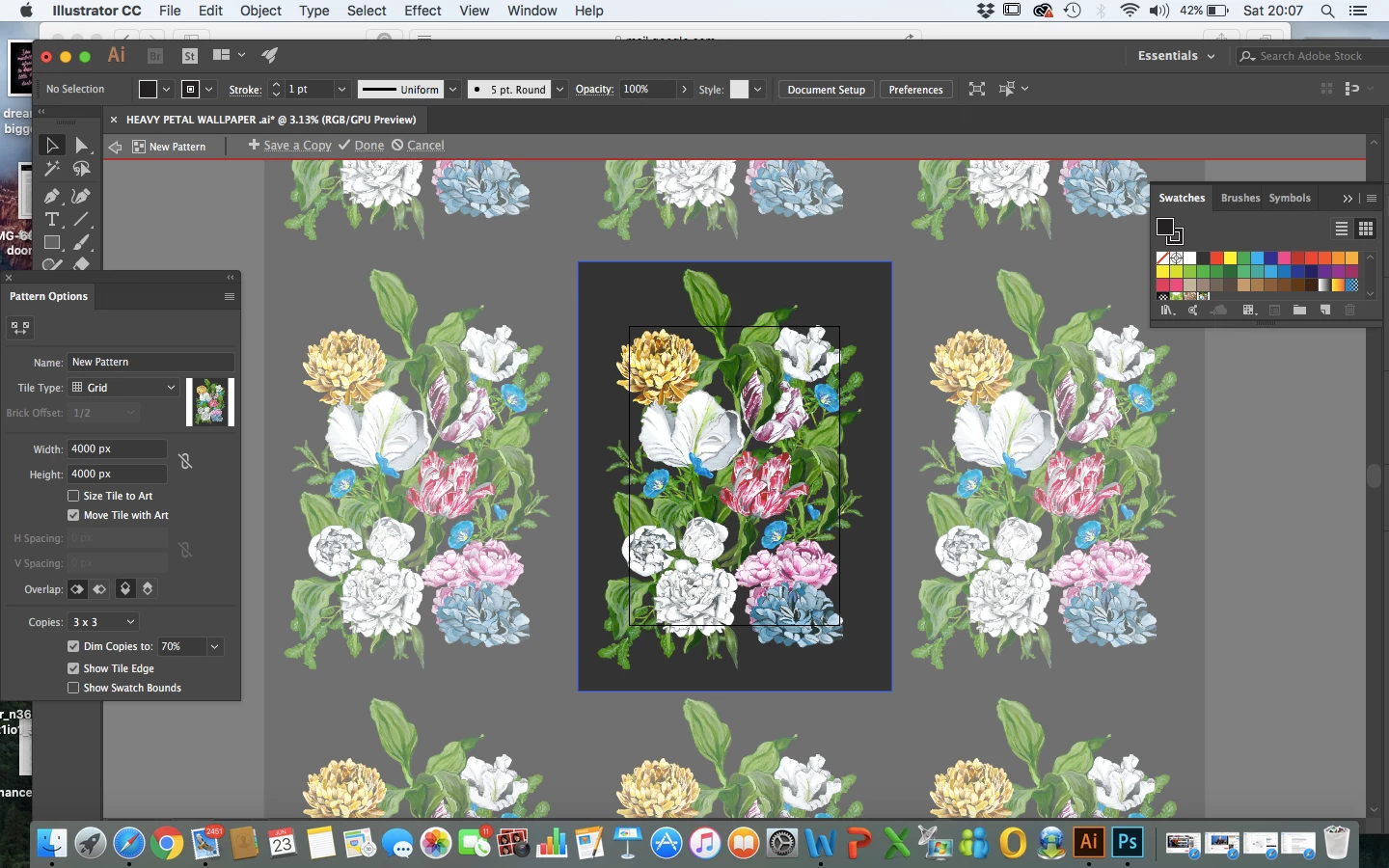Open the Object menu

point(260,11)
